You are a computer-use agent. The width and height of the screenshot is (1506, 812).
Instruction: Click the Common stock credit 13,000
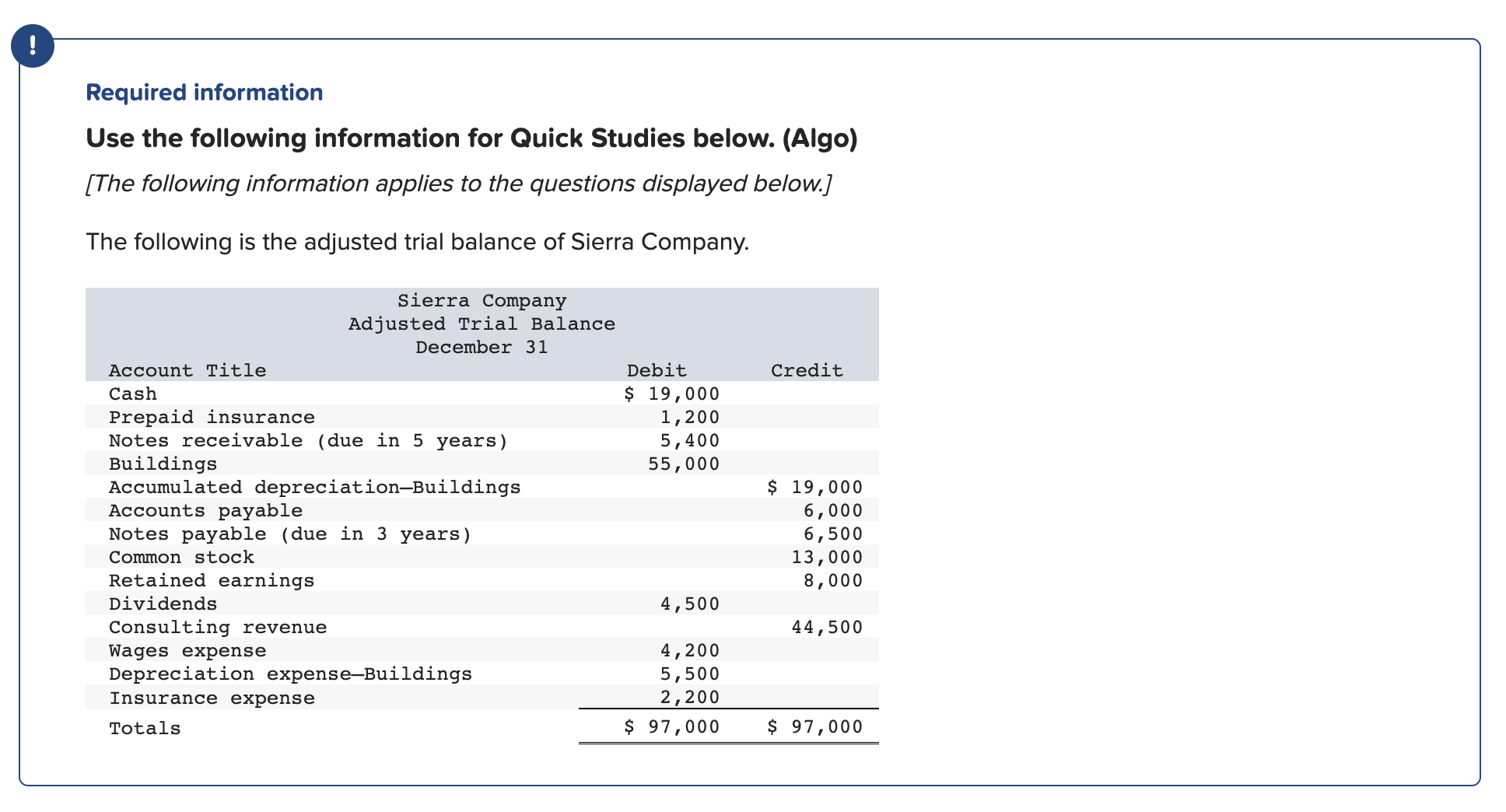tap(827, 558)
